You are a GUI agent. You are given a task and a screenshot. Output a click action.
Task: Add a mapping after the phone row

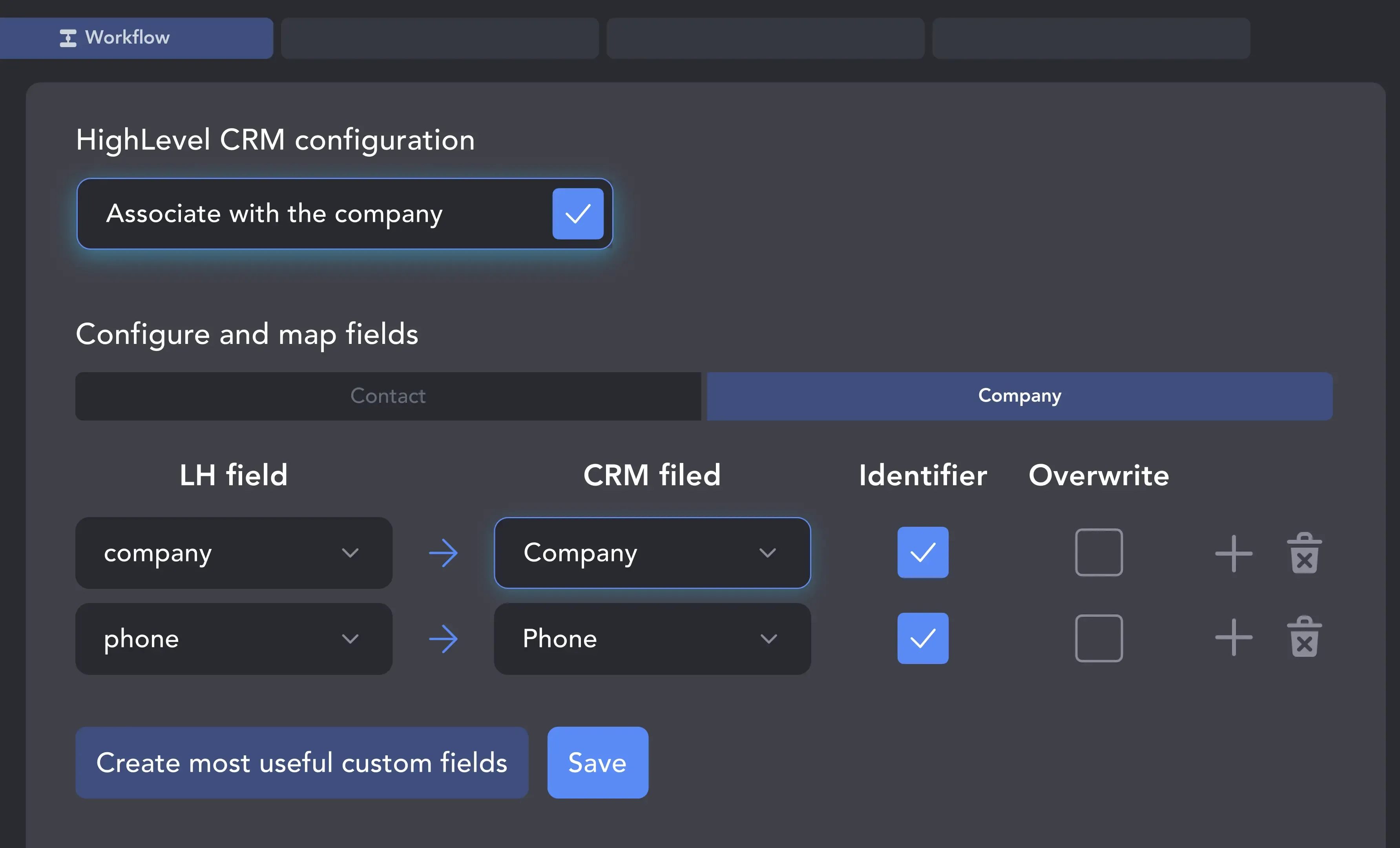1234,637
